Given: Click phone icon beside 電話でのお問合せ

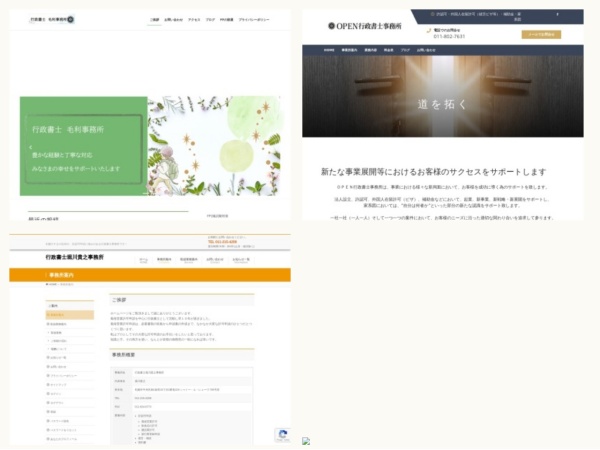Looking at the screenshot, I should pos(429,30).
